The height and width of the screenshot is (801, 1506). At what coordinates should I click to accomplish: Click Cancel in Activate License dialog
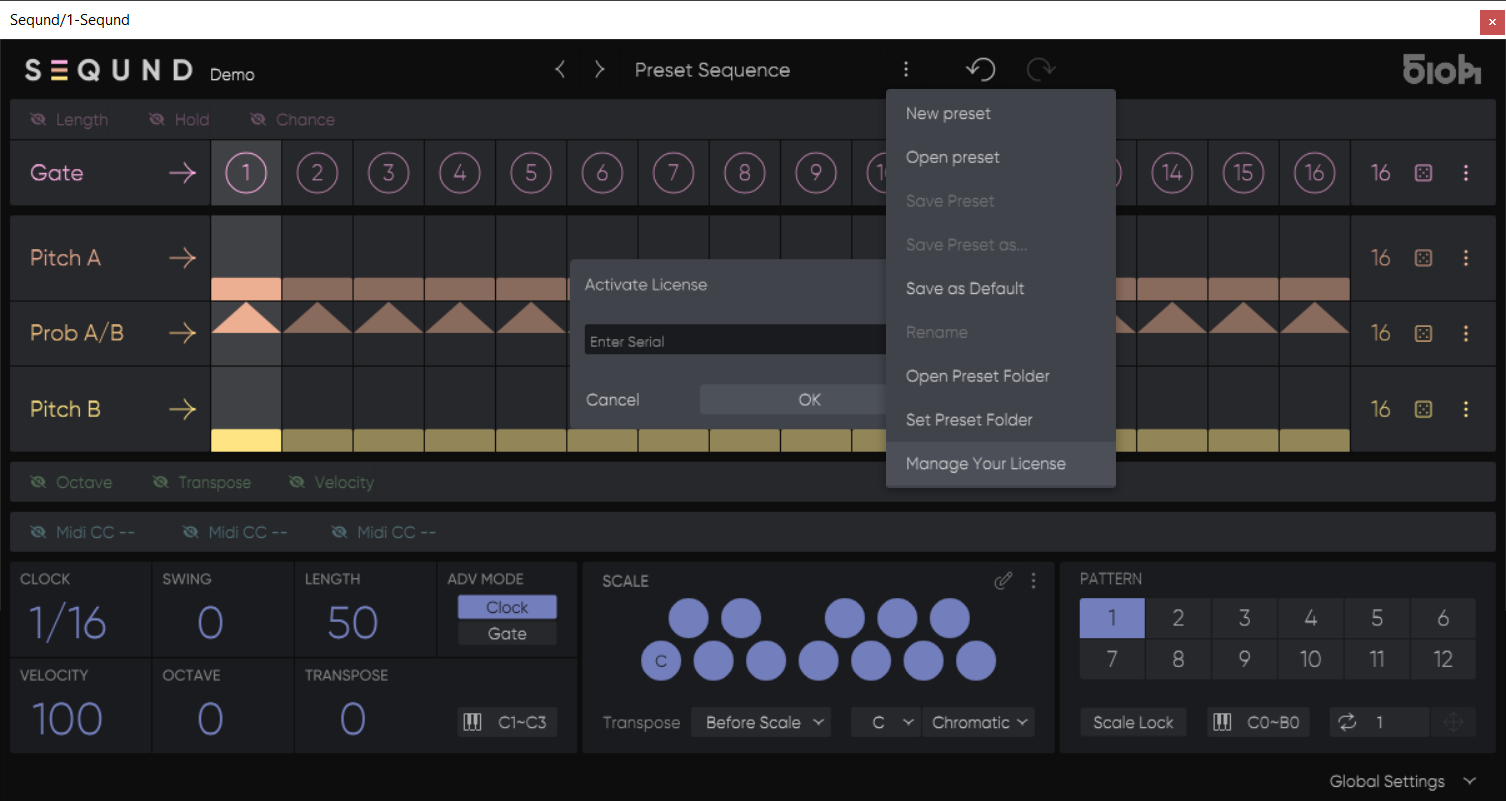click(612, 400)
